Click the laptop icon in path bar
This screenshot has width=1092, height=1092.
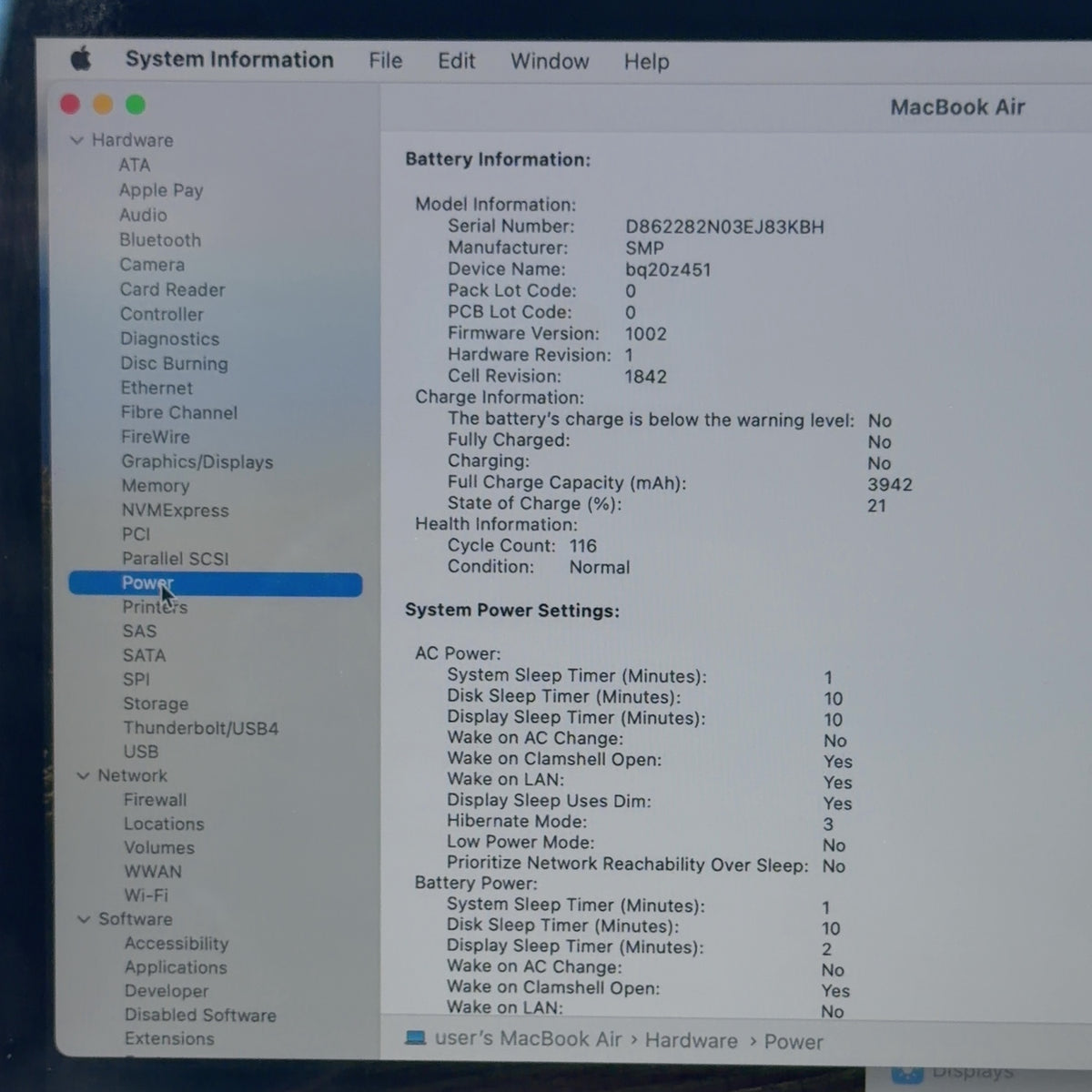(x=415, y=1038)
